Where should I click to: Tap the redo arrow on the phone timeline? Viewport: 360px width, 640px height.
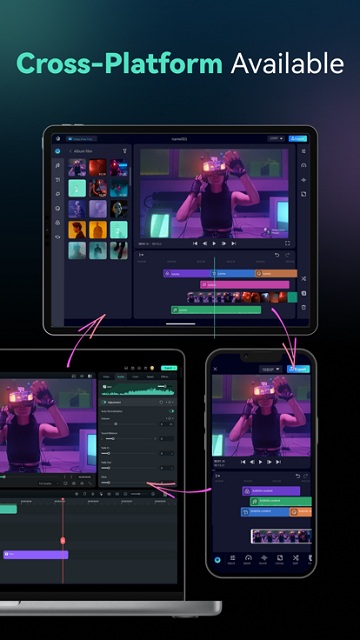[306, 476]
